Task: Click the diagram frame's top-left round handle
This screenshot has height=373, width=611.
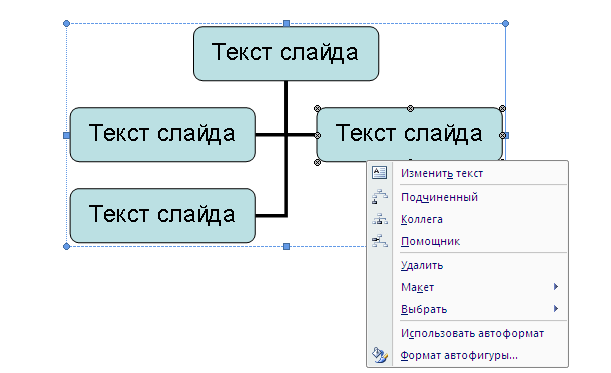Action: [66, 23]
